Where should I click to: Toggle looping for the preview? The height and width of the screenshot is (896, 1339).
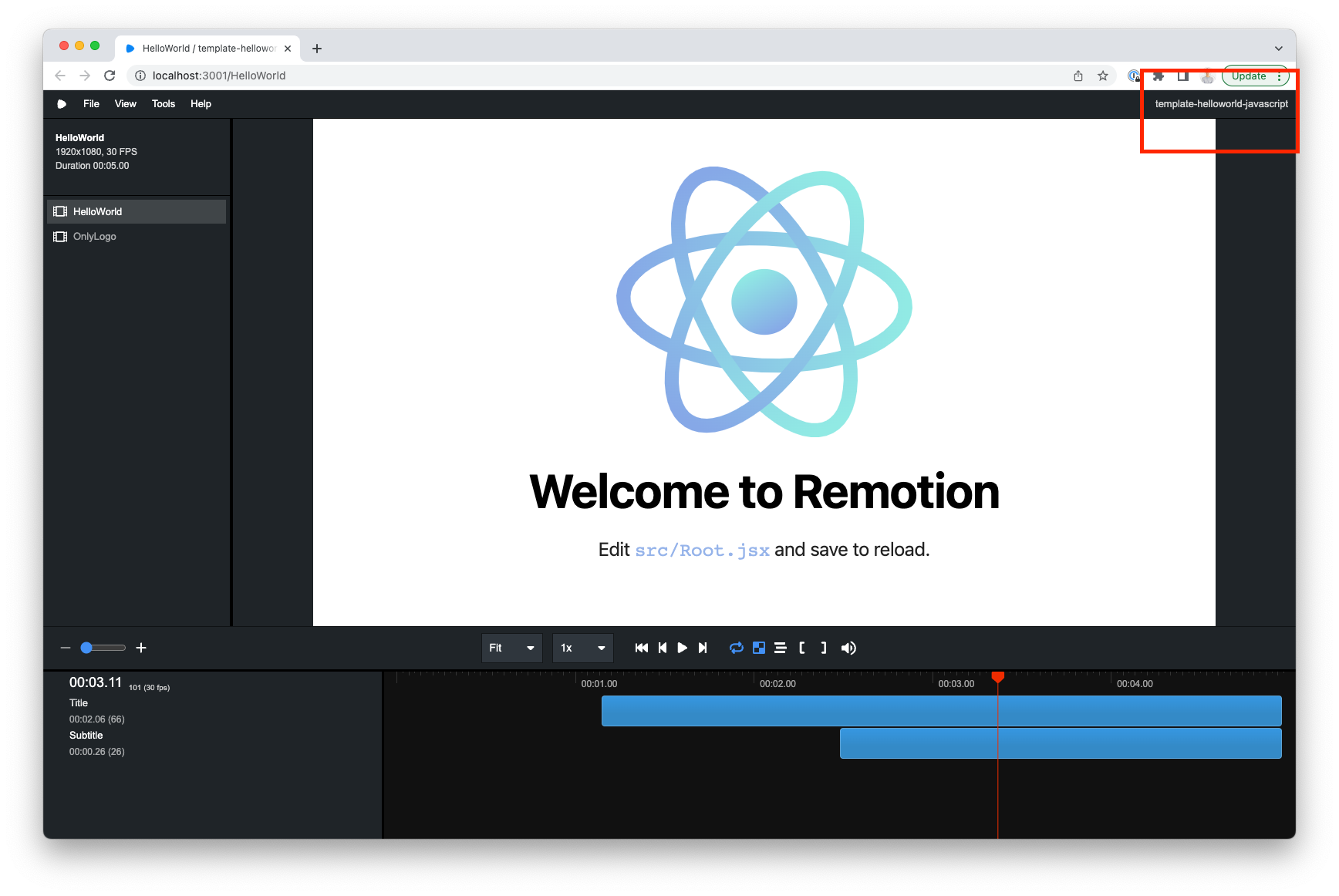coord(737,648)
